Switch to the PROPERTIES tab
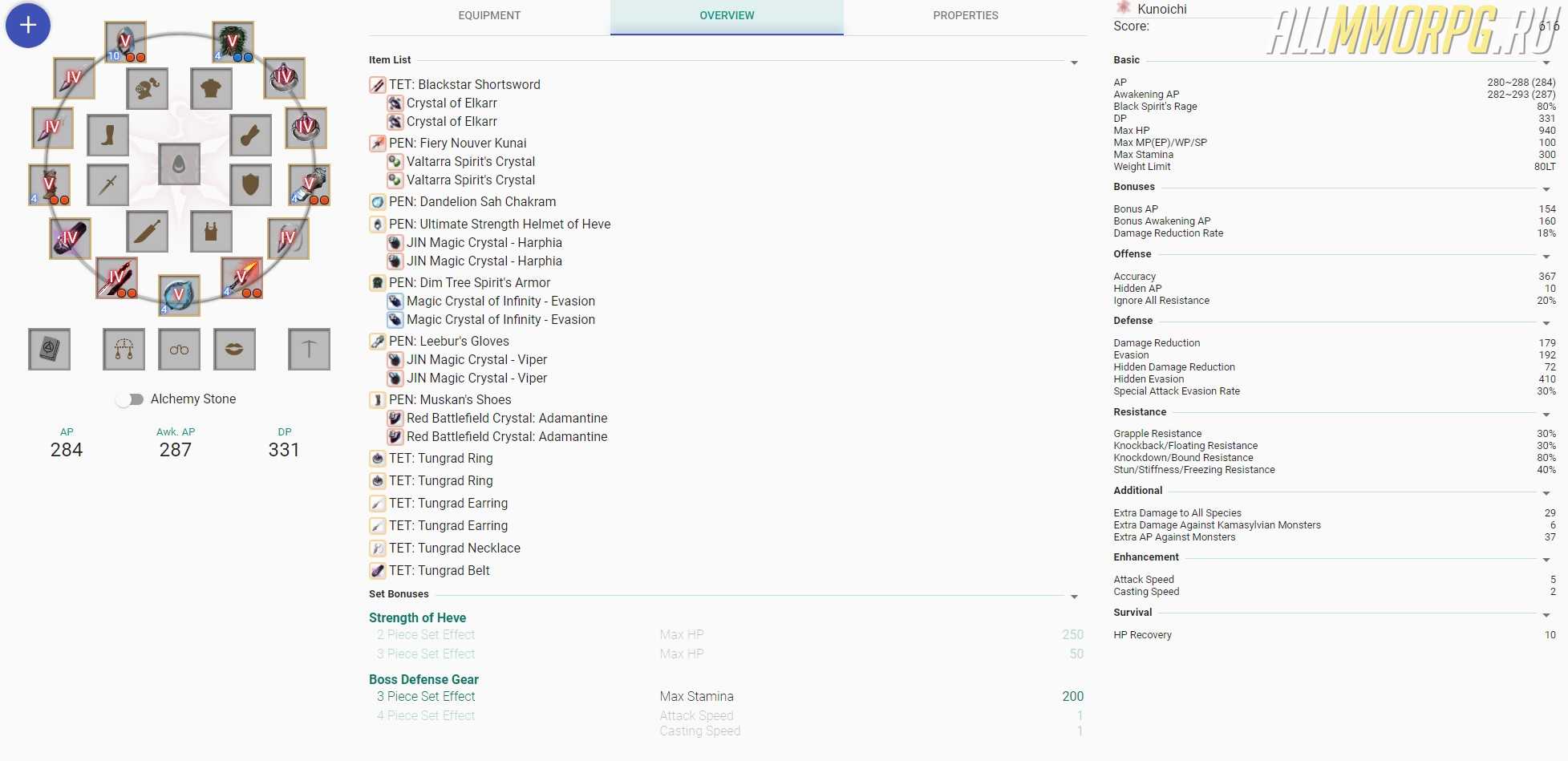1568x761 pixels. pos(966,16)
